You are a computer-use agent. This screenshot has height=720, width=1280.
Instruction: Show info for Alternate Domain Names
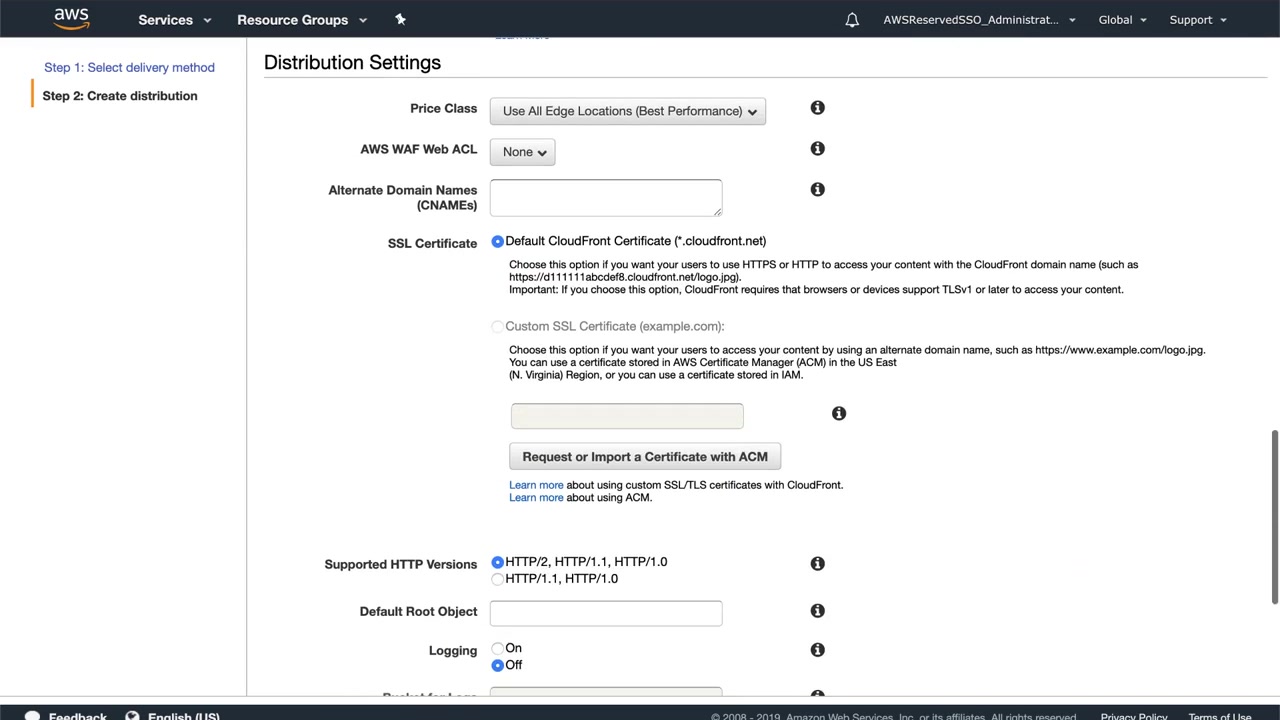(x=817, y=190)
